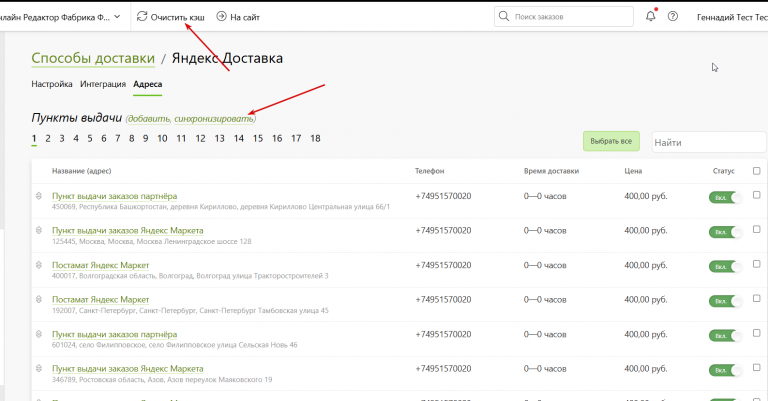The height and width of the screenshot is (401, 768).
Task: Open Пункт выдачи заказов партнёра in Кириллово
Action: pyautogui.click(x=115, y=196)
